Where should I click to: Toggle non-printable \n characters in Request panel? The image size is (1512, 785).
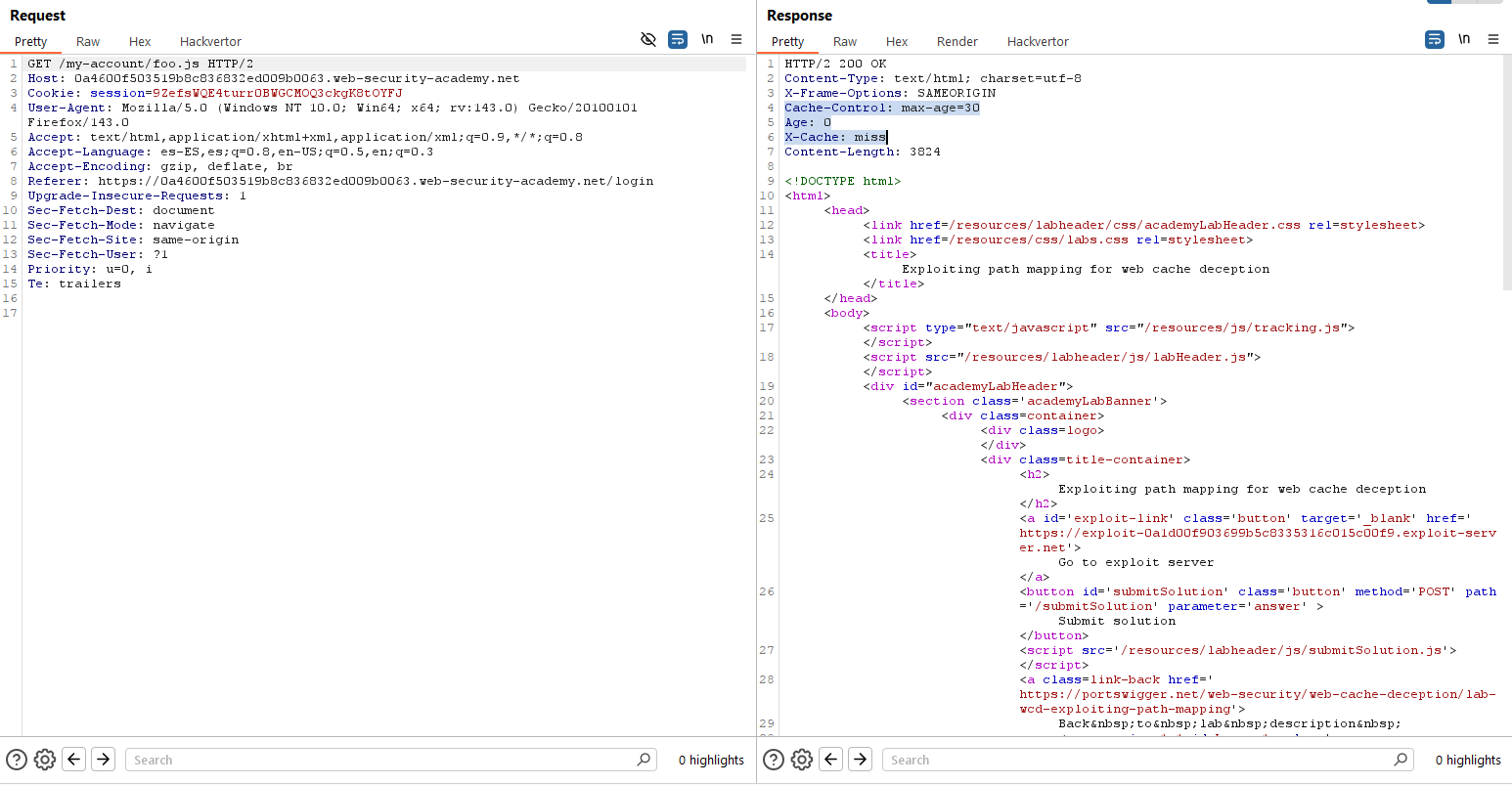point(707,39)
